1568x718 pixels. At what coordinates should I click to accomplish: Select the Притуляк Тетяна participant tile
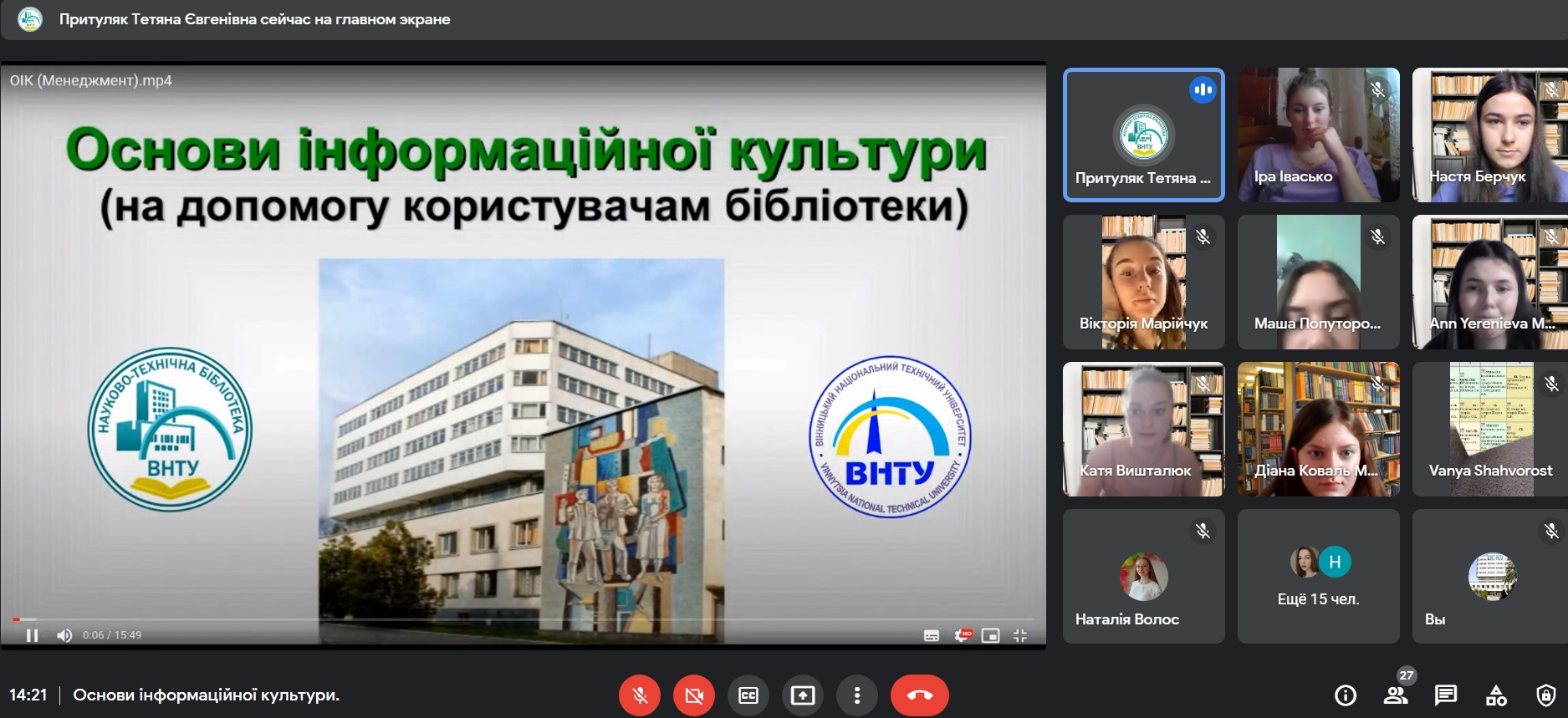pyautogui.click(x=1144, y=135)
